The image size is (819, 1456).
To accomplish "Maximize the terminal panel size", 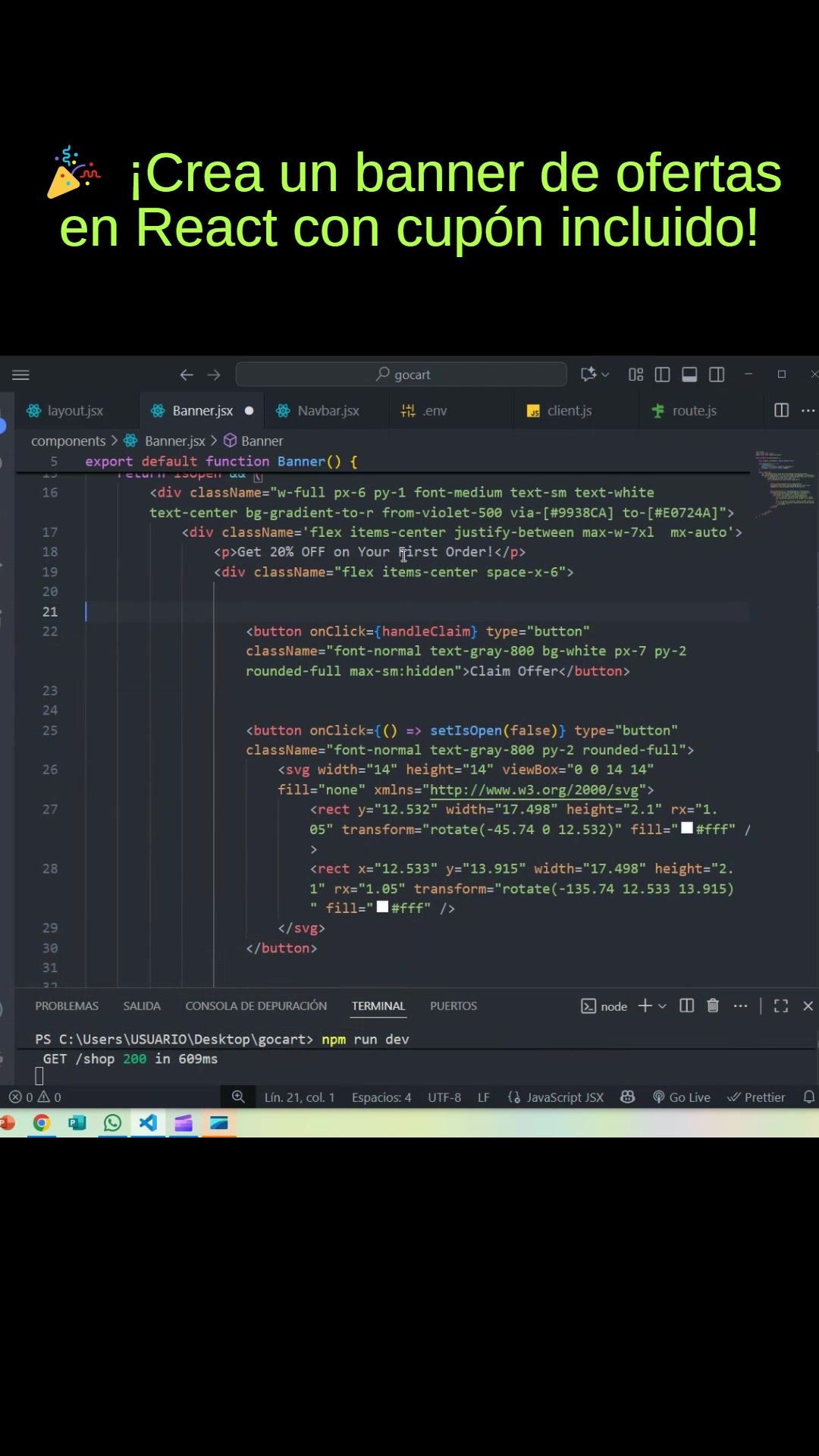I will [x=781, y=1006].
